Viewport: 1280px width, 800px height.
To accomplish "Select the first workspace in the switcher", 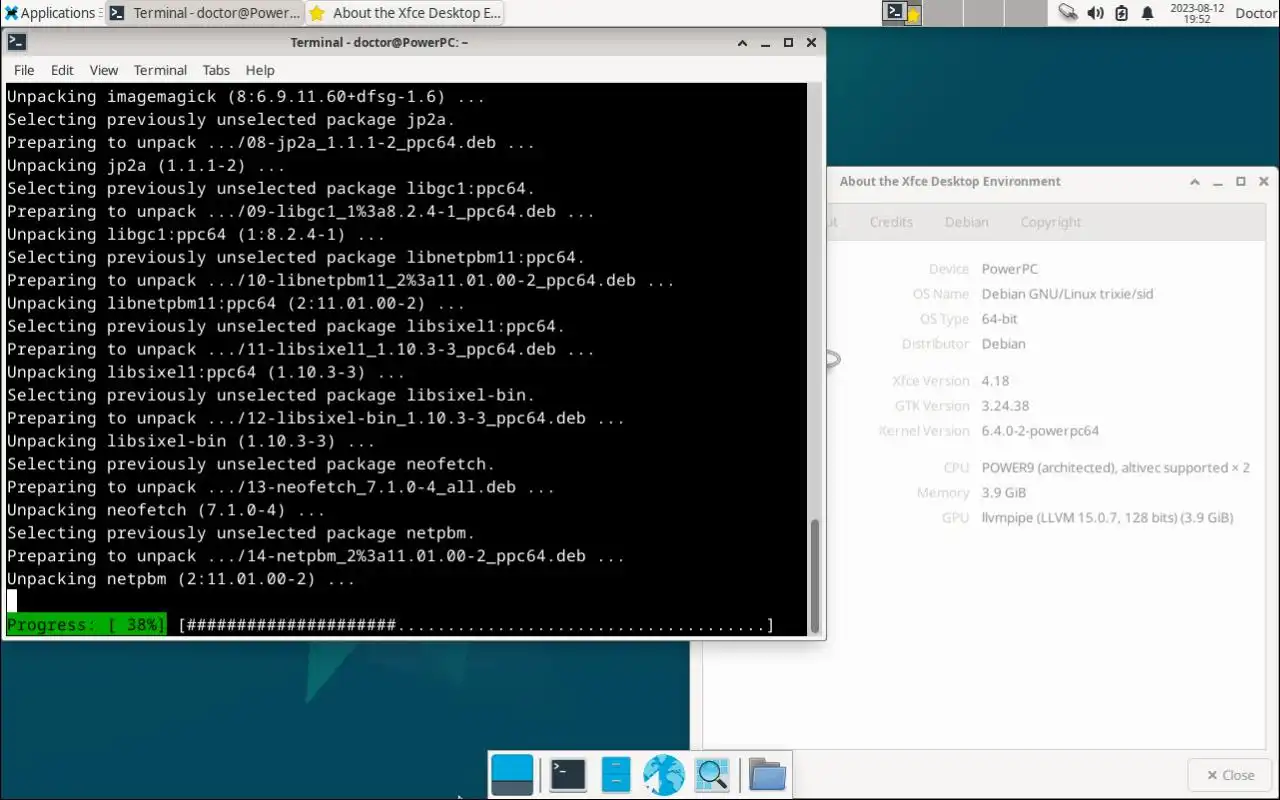I will (x=903, y=13).
